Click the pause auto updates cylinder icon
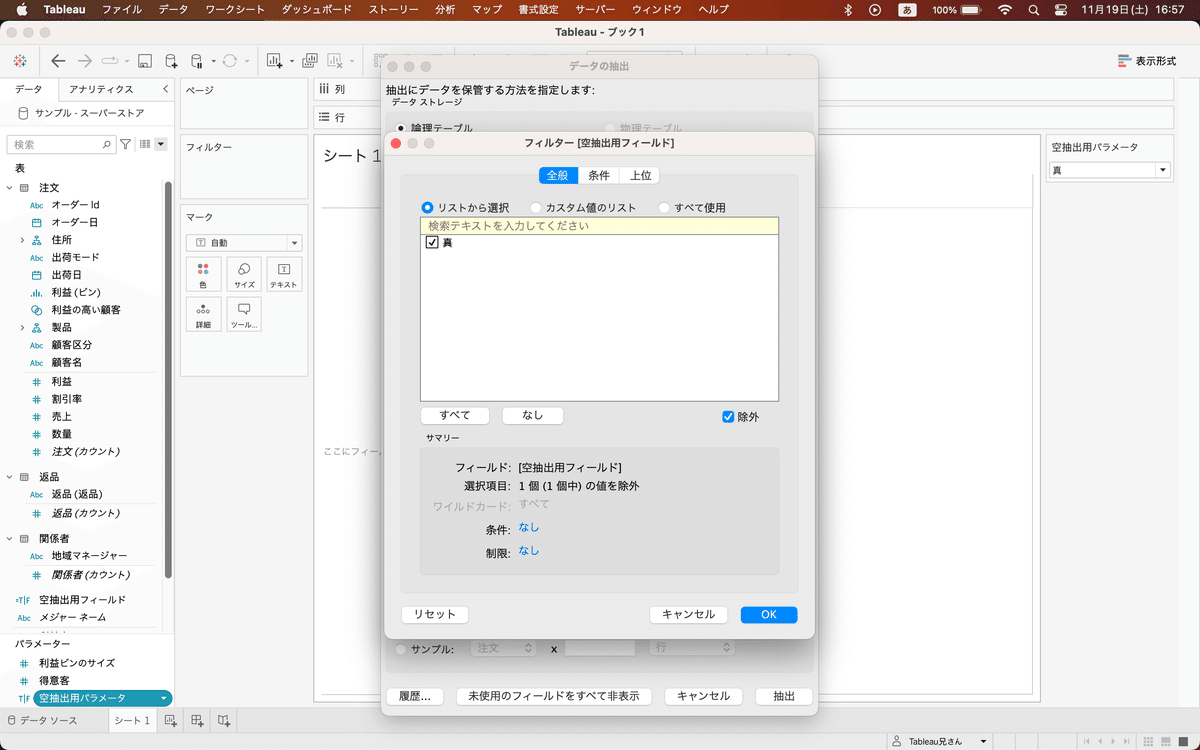This screenshot has height=750, width=1200. (197, 61)
